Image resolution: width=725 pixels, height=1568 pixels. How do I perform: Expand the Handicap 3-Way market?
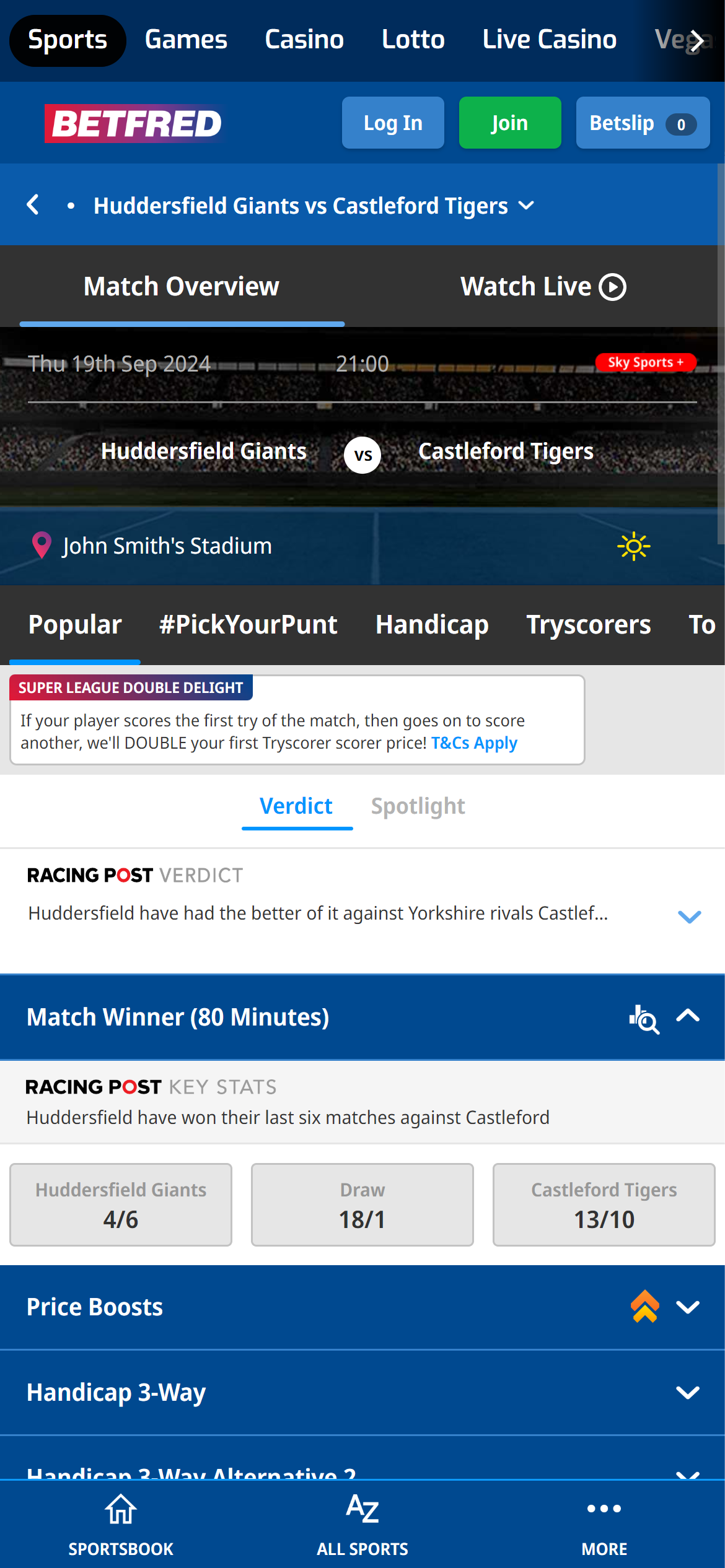(x=688, y=1392)
